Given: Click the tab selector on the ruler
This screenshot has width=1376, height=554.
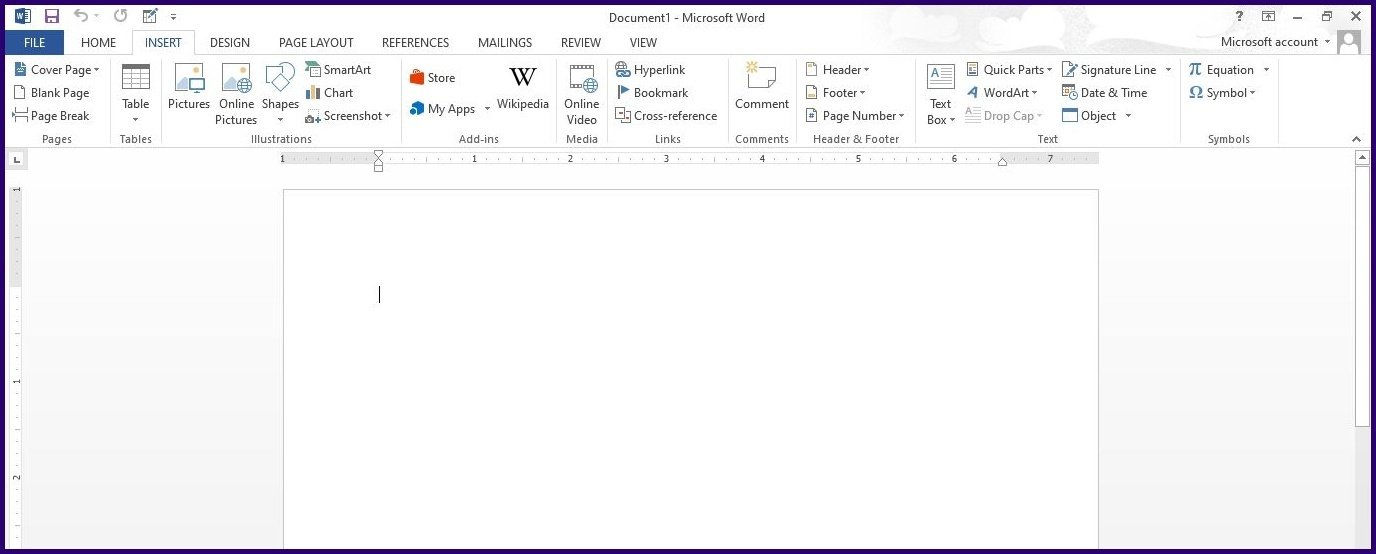Looking at the screenshot, I should pos(15,159).
